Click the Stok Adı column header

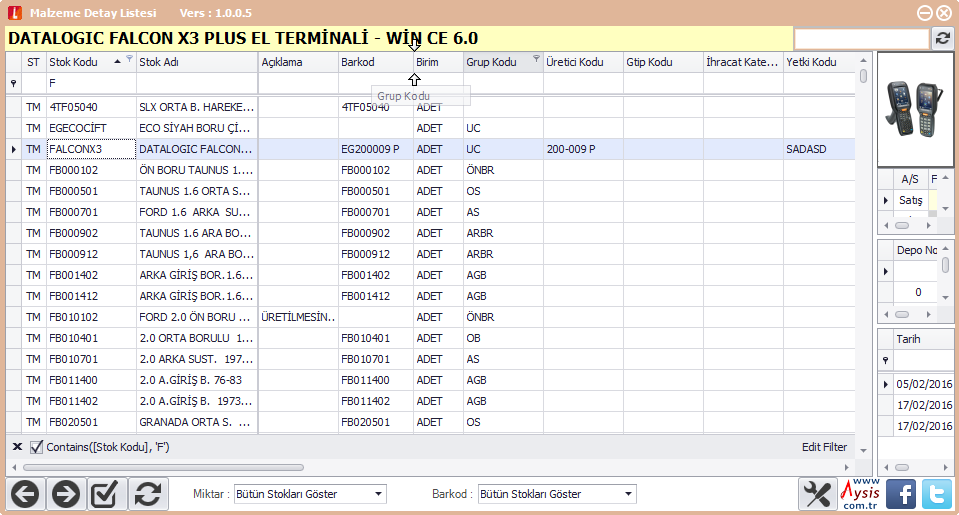pos(197,62)
